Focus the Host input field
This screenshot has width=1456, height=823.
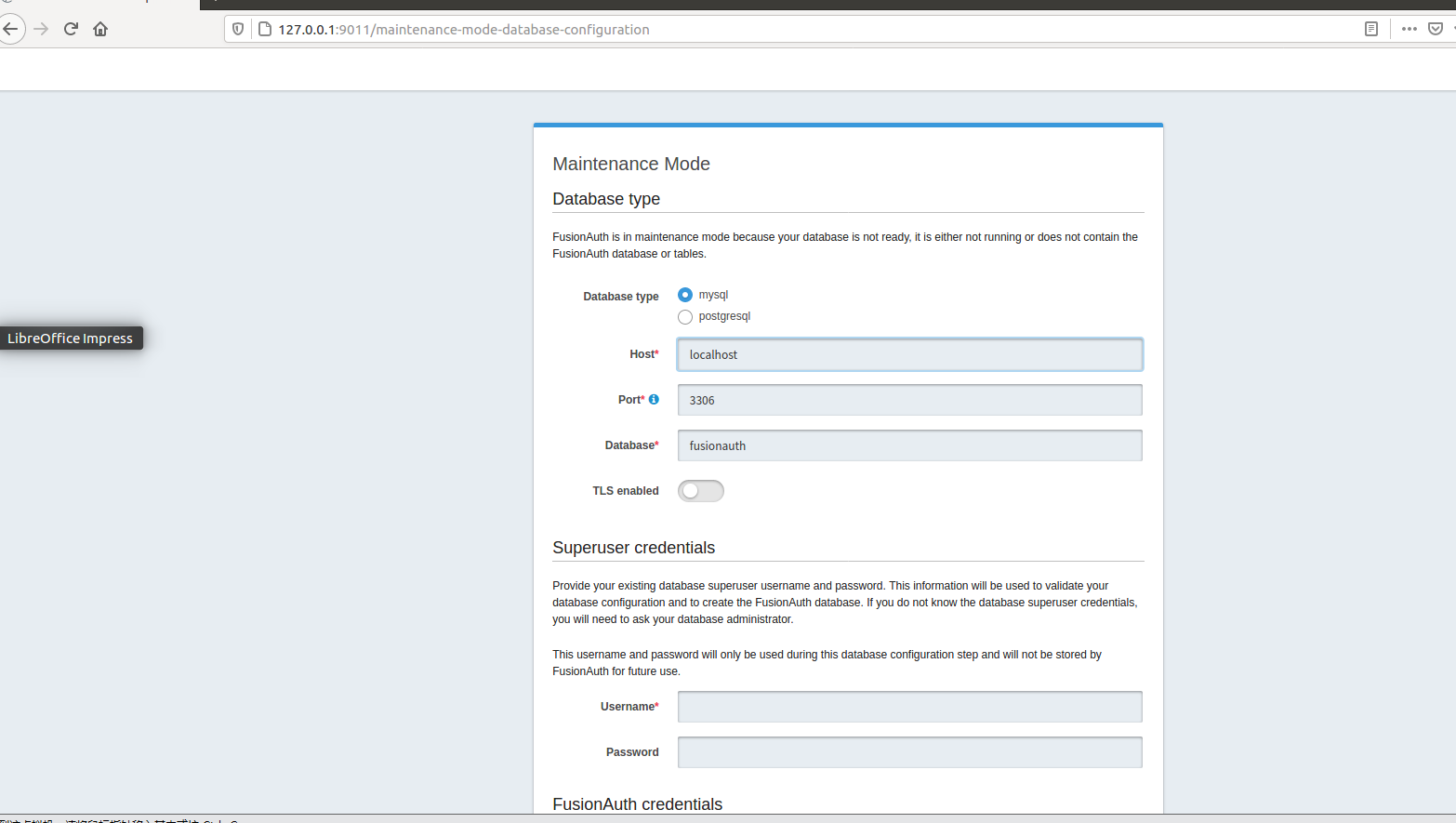910,354
